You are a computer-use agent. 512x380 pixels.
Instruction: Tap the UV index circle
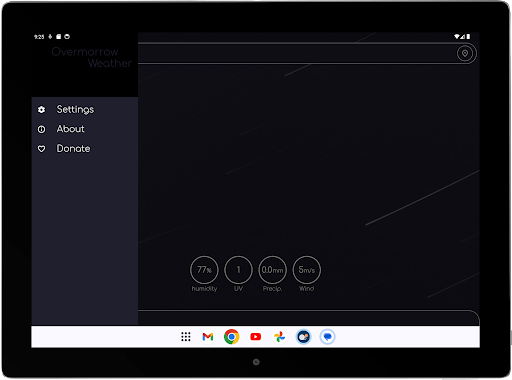(238, 270)
